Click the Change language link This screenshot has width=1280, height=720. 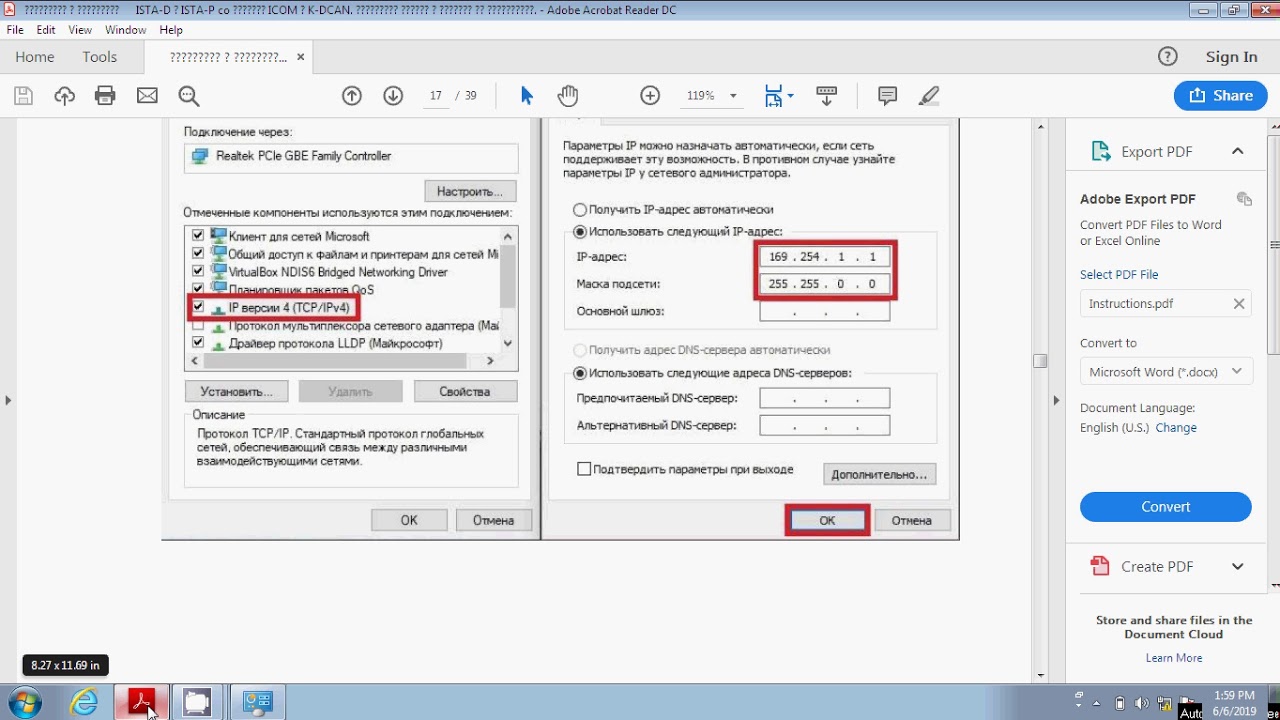[x=1176, y=428]
